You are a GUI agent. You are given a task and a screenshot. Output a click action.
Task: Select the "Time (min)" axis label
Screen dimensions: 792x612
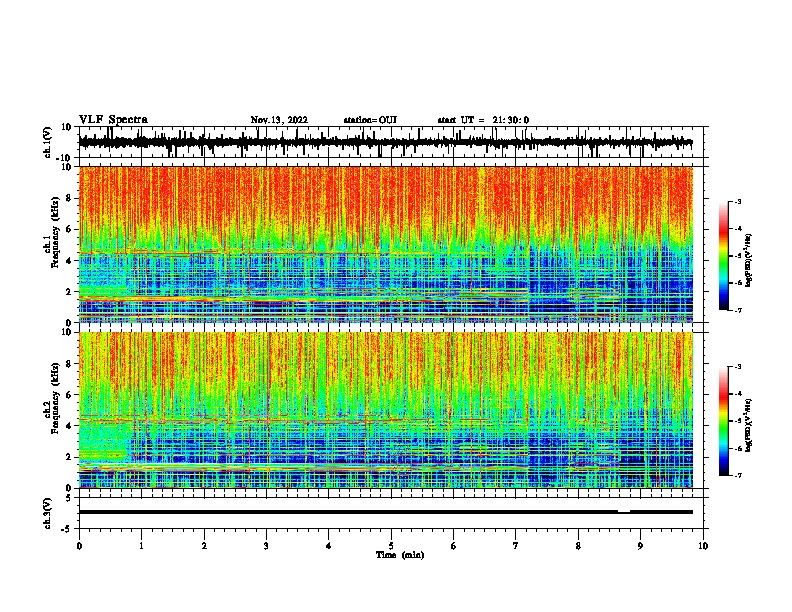coord(400,555)
